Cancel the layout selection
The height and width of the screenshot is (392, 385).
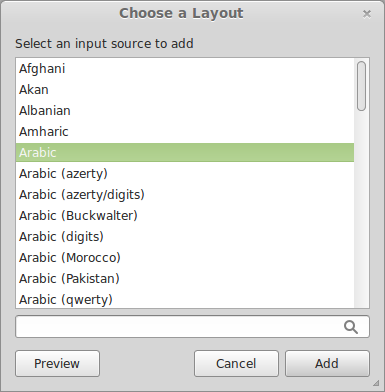(x=236, y=363)
